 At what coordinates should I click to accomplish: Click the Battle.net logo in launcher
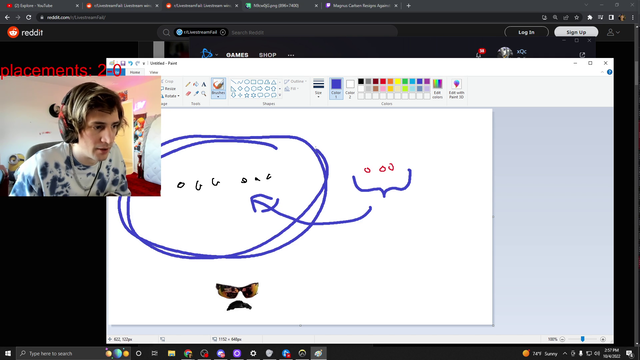tap(207, 54)
